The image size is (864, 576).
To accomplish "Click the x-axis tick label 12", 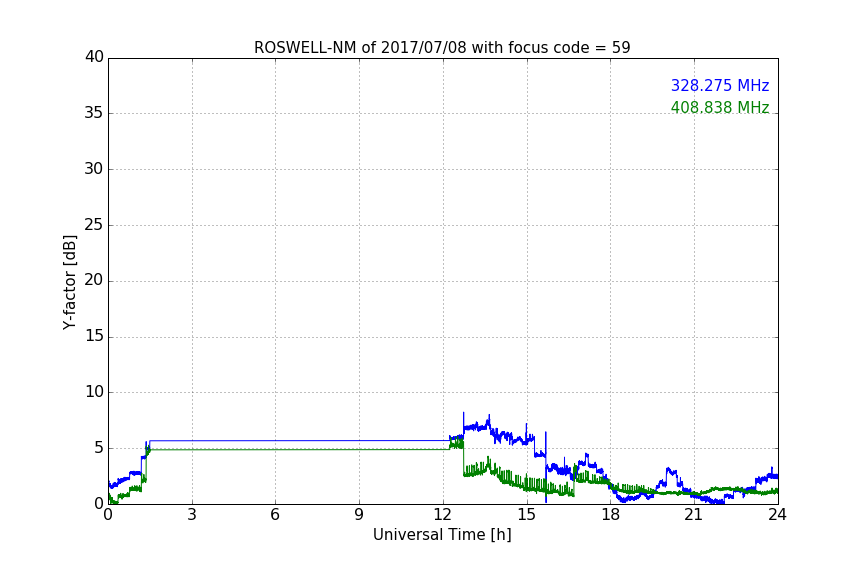I will (x=443, y=515).
